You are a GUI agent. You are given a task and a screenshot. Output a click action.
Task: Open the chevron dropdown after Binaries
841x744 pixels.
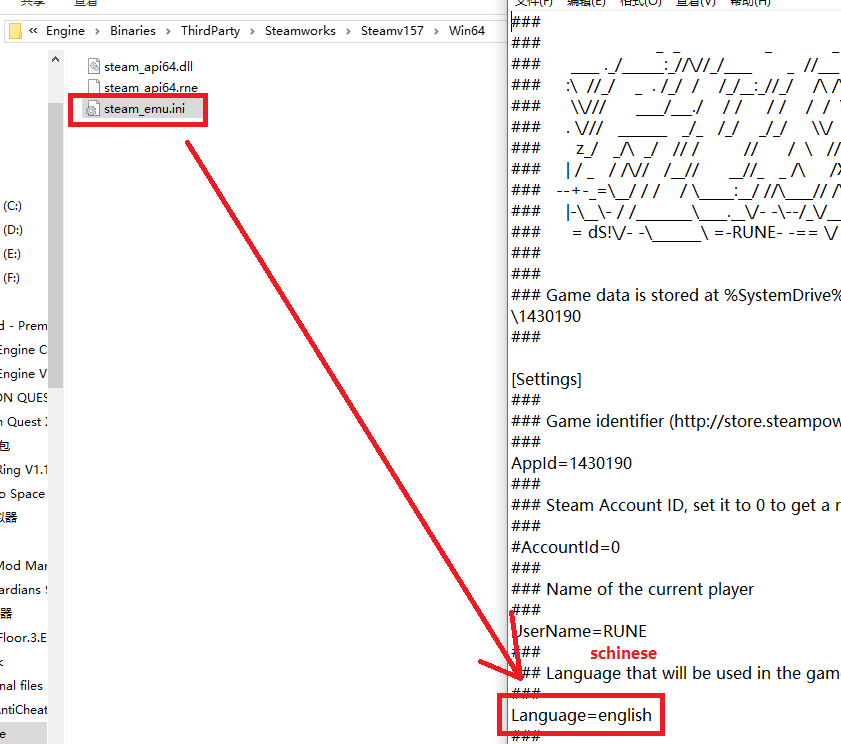(168, 31)
